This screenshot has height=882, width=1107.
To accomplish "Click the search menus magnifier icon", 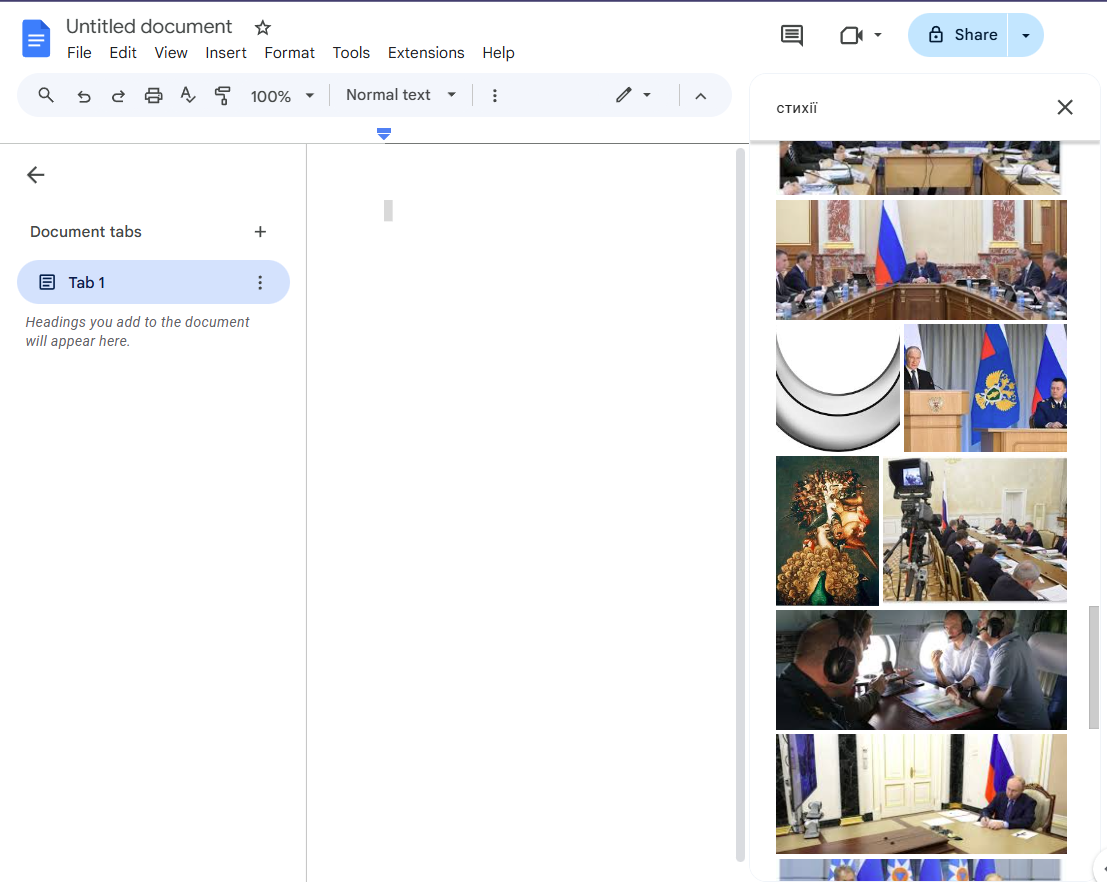I will point(46,95).
